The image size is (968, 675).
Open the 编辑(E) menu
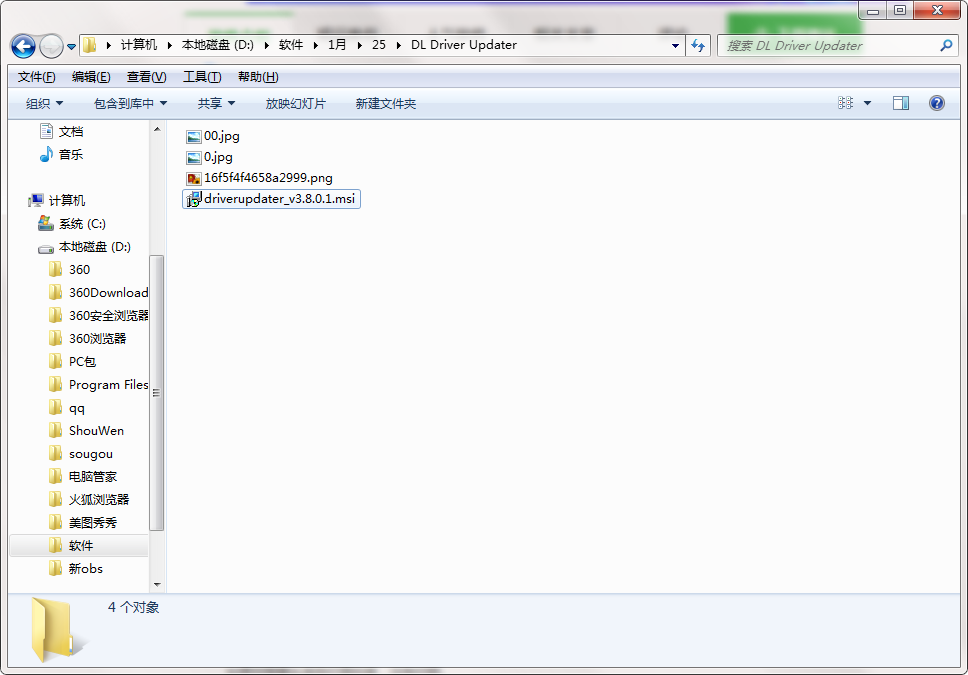coord(91,77)
